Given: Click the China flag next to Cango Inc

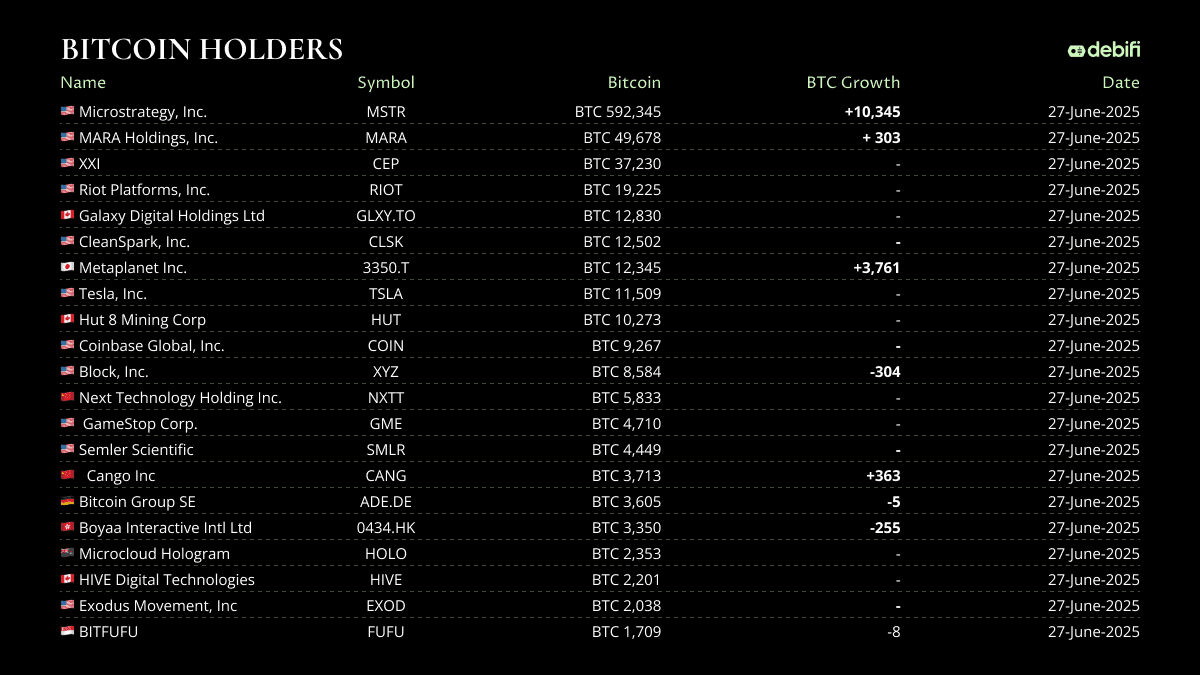Looking at the screenshot, I should point(67,476).
